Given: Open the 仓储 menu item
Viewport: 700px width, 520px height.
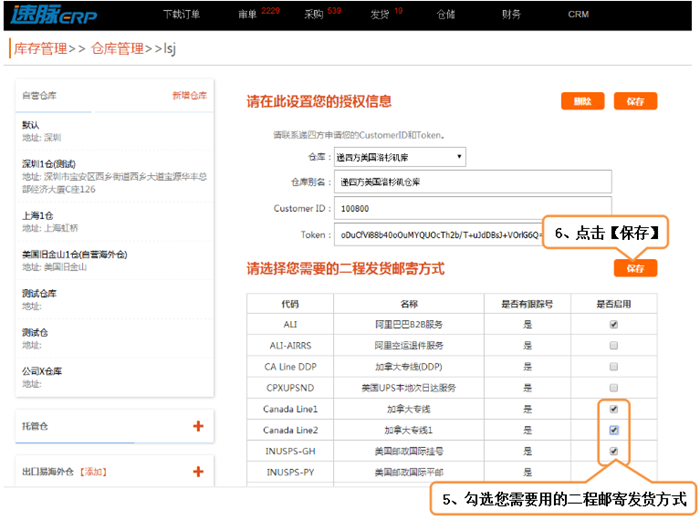Looking at the screenshot, I should (x=446, y=14).
